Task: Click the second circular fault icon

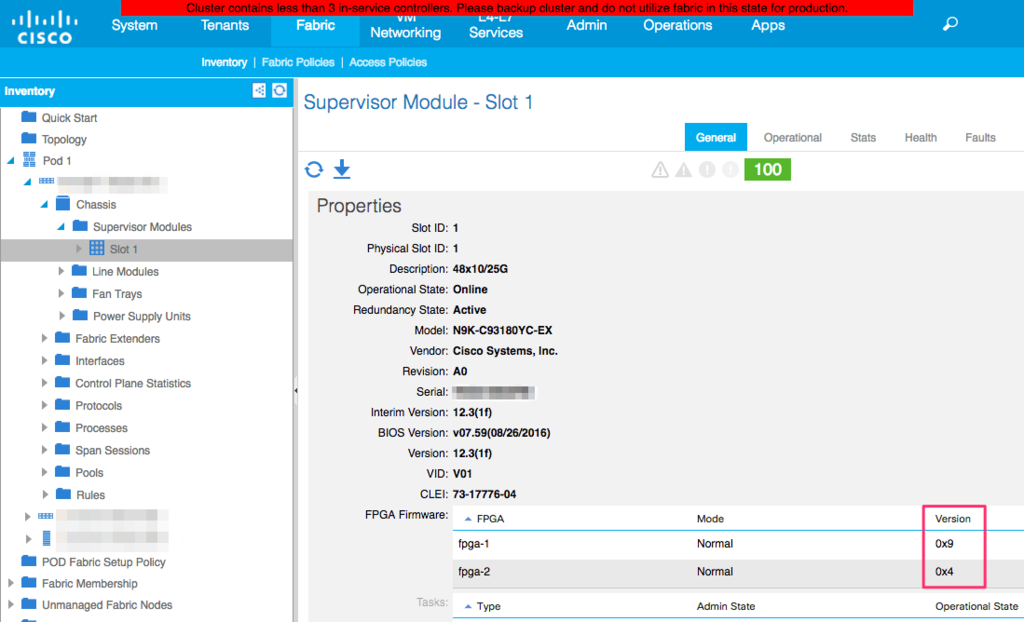Action: [730, 170]
